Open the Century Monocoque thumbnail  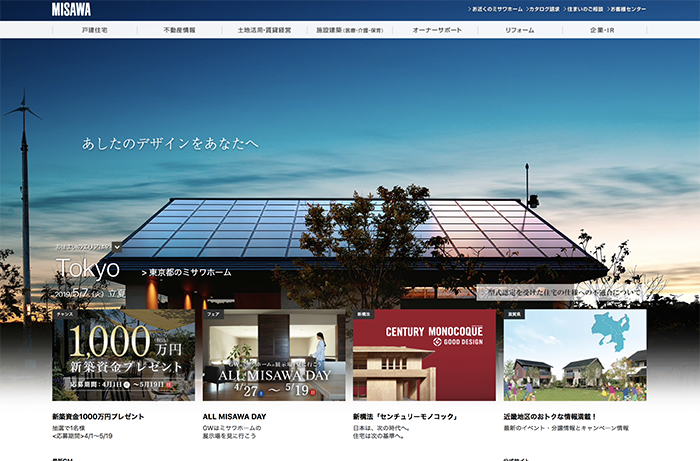click(x=425, y=355)
